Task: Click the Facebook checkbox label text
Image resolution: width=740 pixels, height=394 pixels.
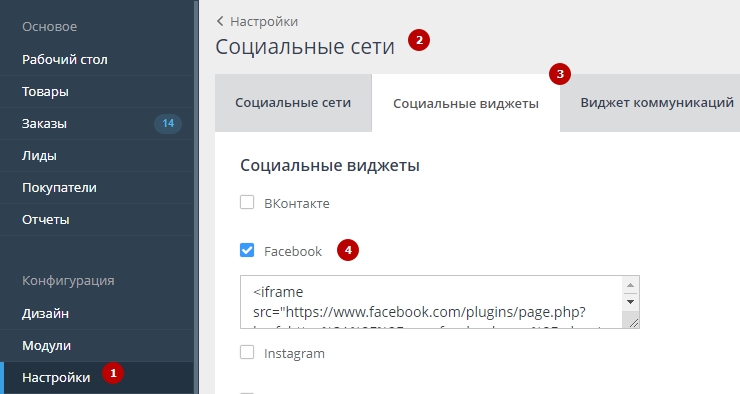Action: (x=293, y=251)
